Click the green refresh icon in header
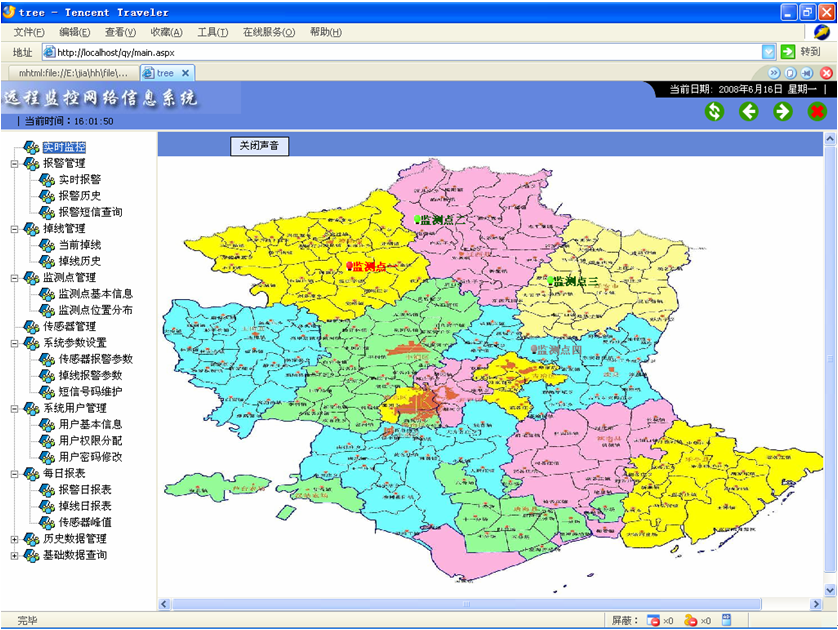Viewport: 838px width, 630px height. coord(714,111)
